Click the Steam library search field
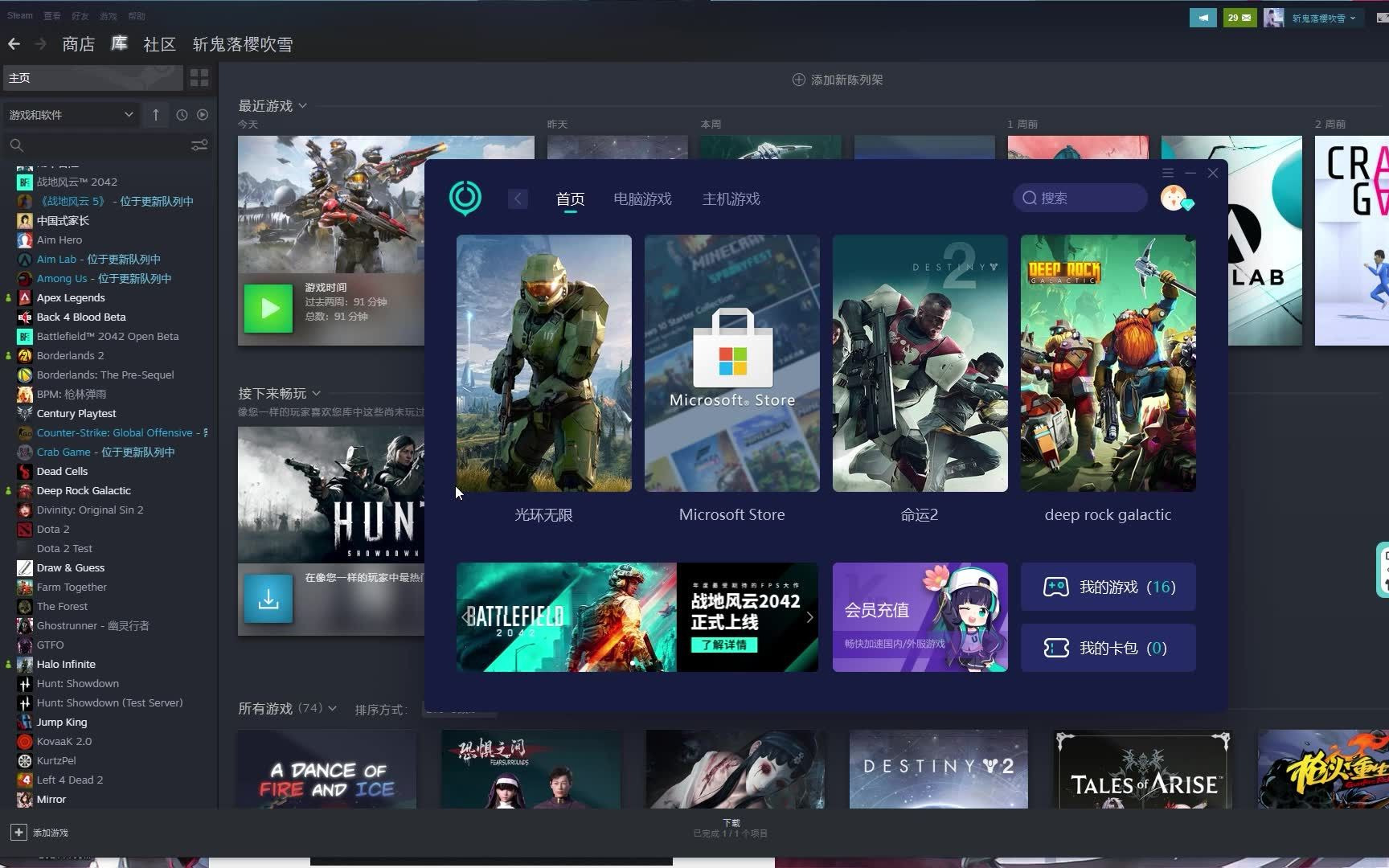Screen dimensions: 1389x868 point(96,145)
